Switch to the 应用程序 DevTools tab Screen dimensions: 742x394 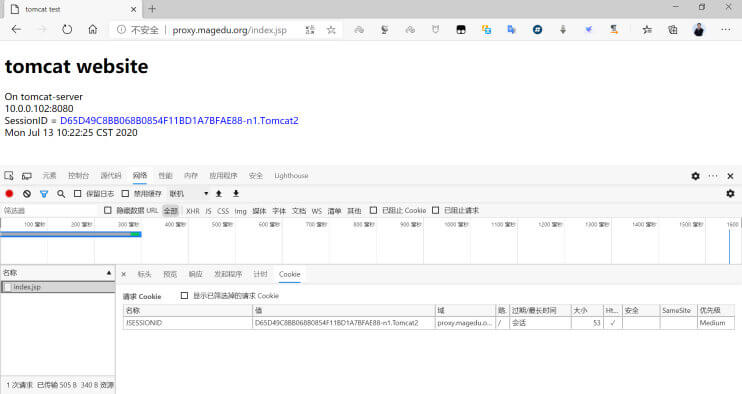223,175
